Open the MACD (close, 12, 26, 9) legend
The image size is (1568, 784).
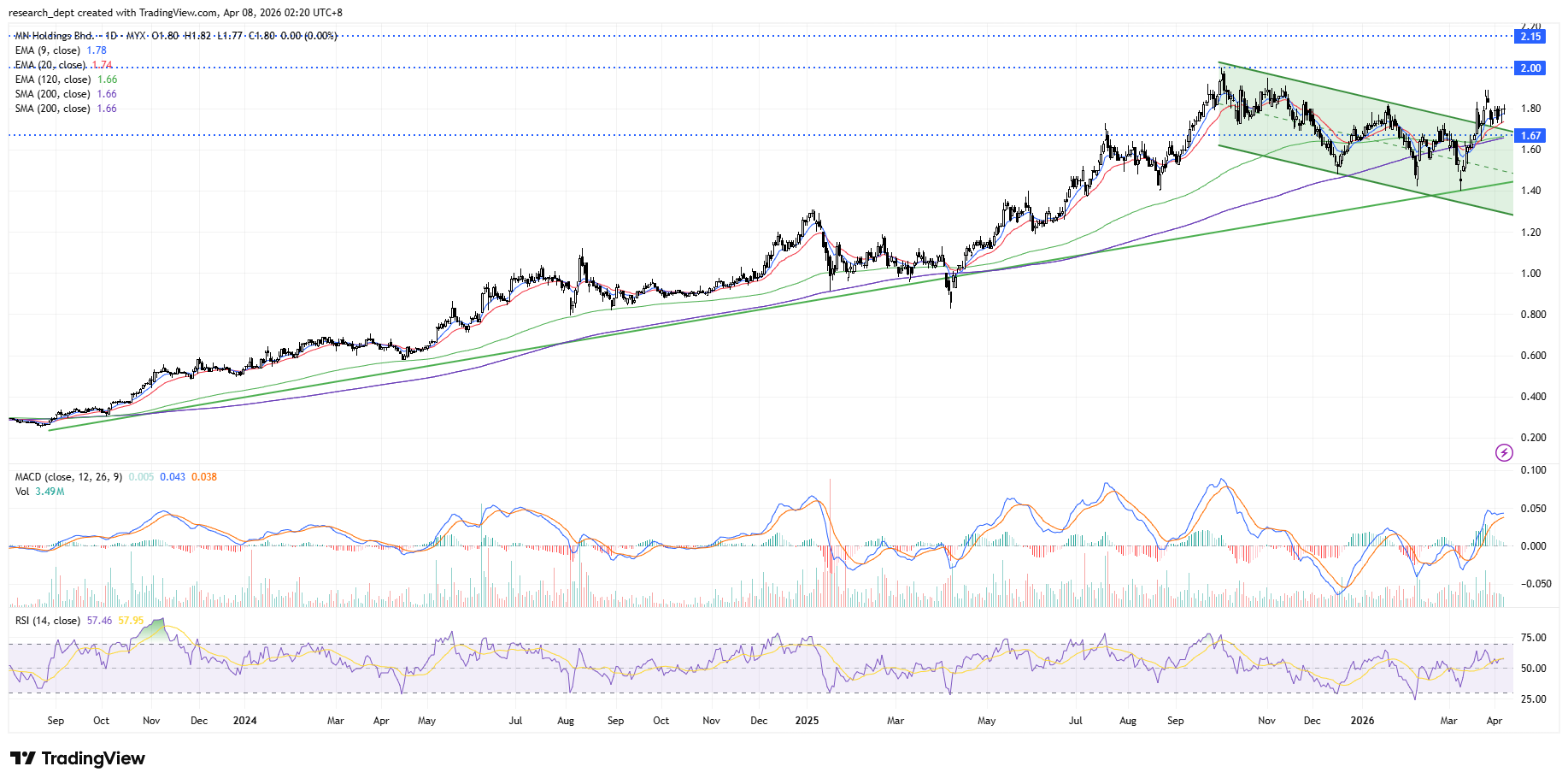point(68,477)
